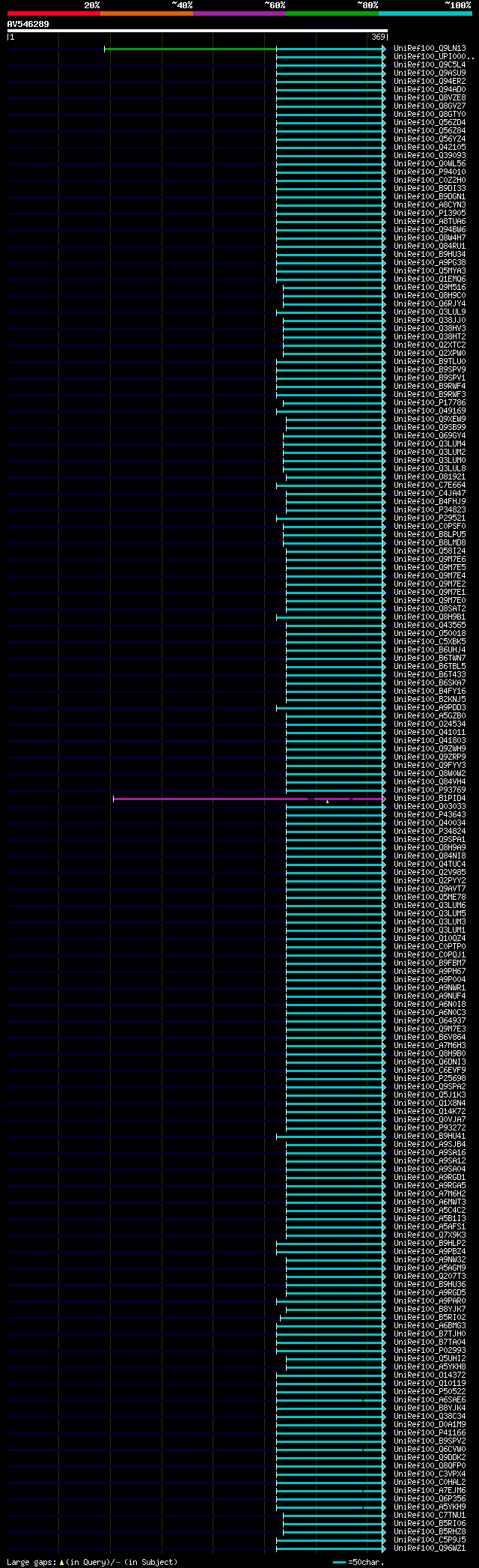
Task: Select hit label UniRef100_B9TLU0
Action: (430, 362)
